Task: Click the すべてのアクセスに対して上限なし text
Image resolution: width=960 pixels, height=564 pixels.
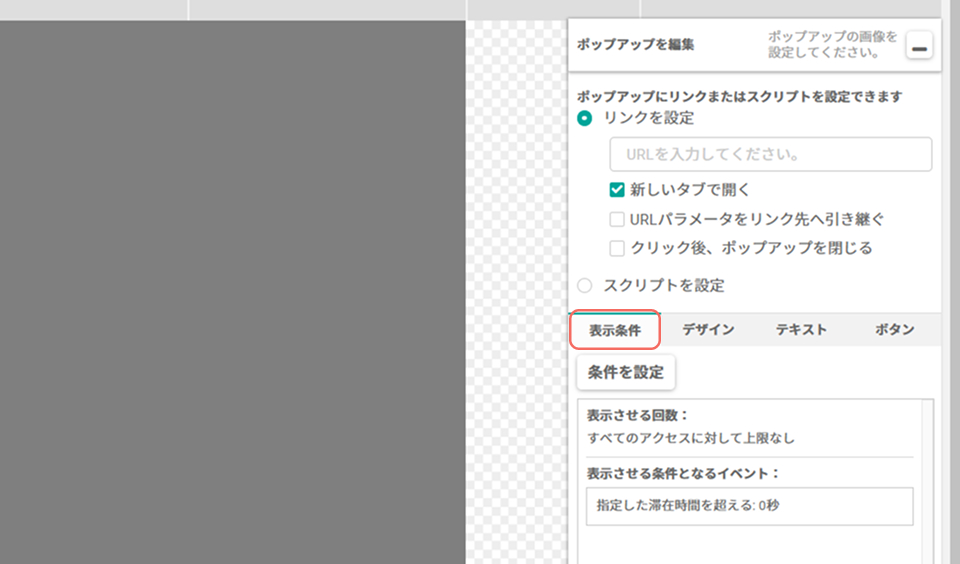Action: click(691, 438)
